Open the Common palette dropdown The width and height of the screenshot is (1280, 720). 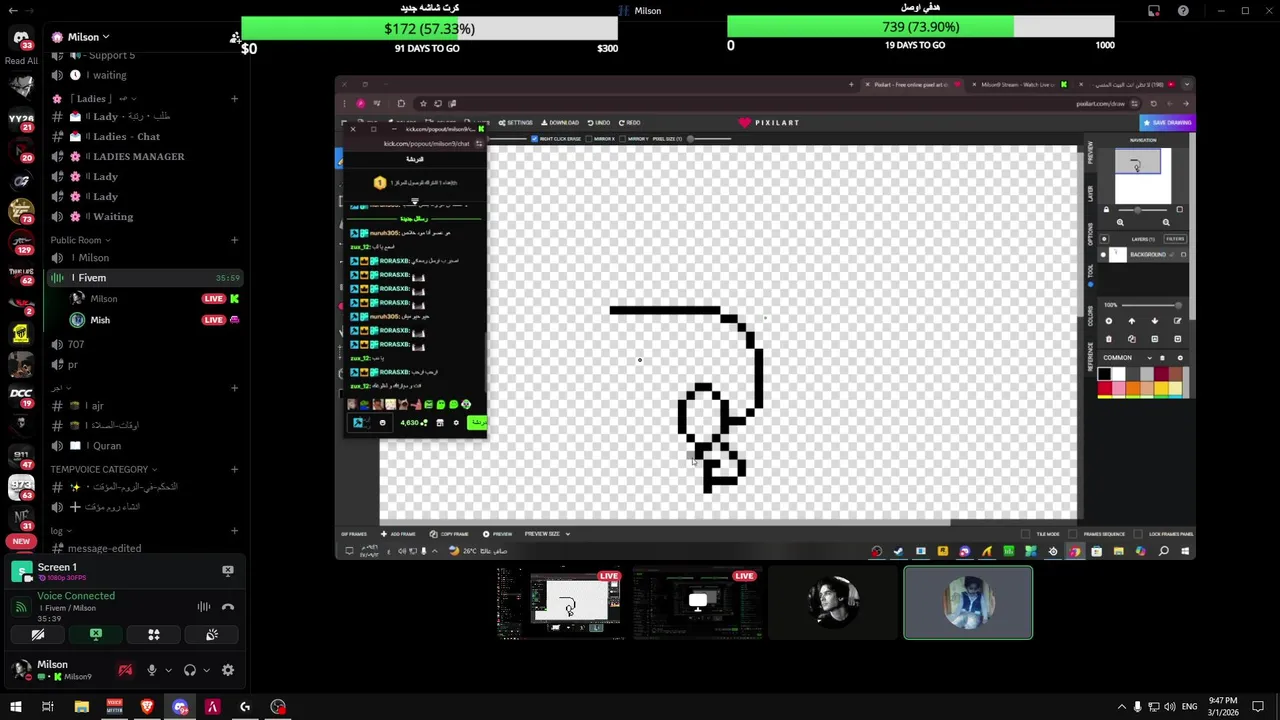[x=1127, y=358]
